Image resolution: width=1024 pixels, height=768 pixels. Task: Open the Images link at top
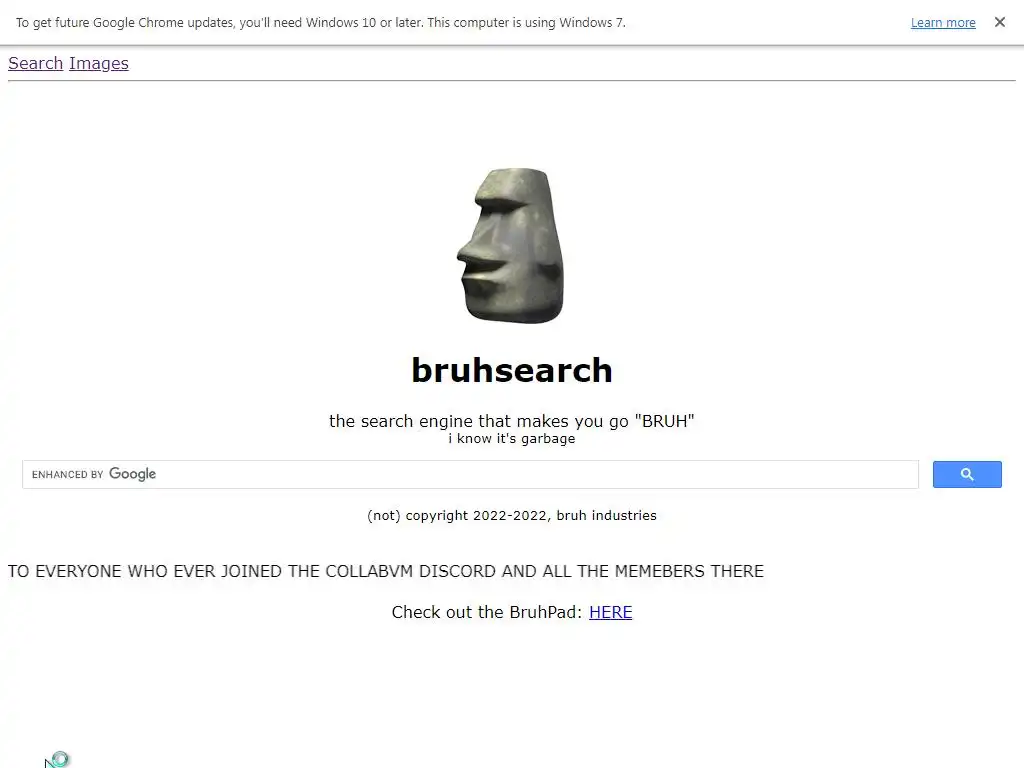click(99, 63)
